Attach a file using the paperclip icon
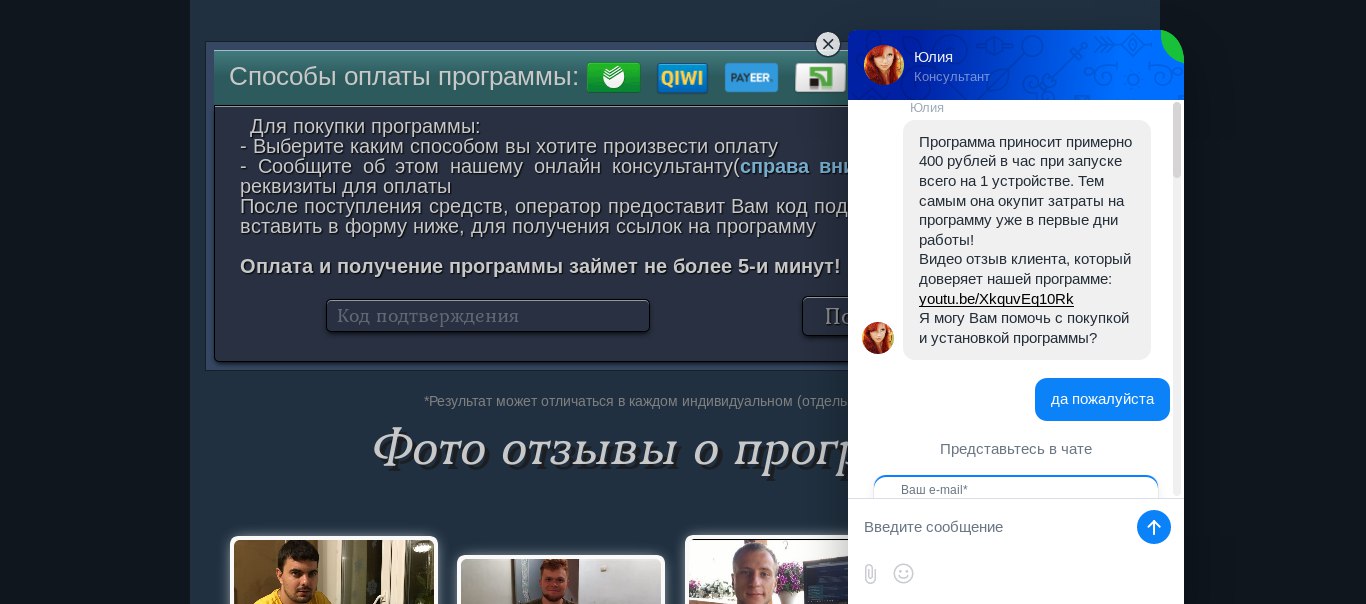1366x604 pixels. tap(870, 574)
